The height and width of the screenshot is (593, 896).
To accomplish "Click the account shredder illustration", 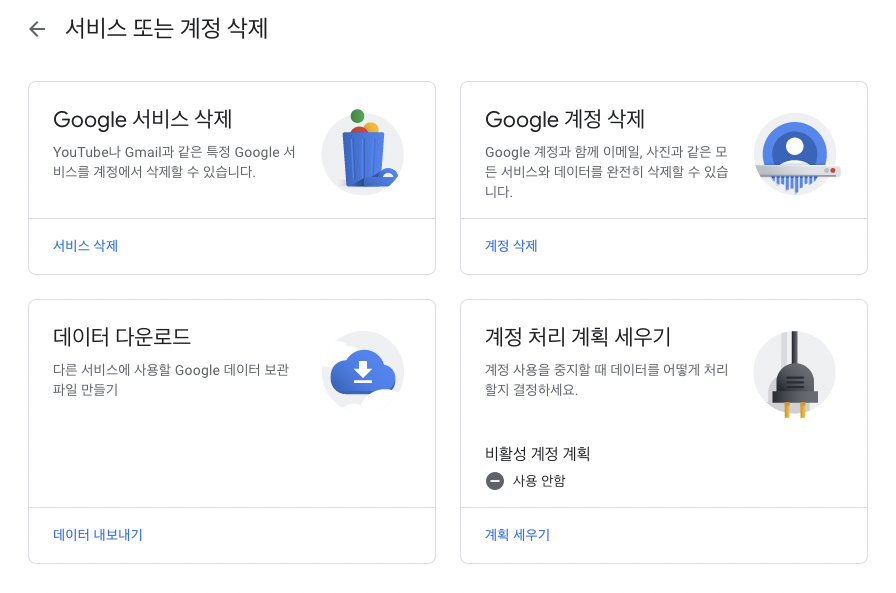I will 795,154.
